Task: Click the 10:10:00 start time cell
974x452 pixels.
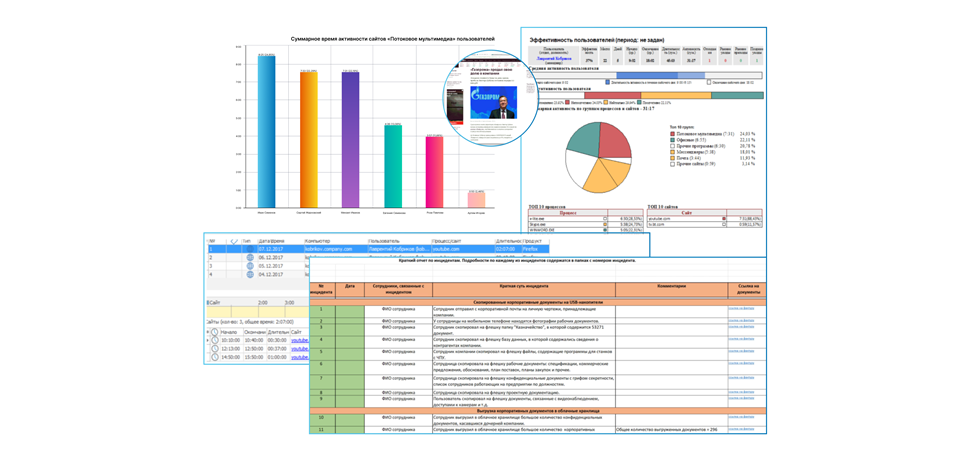Action: (230, 340)
